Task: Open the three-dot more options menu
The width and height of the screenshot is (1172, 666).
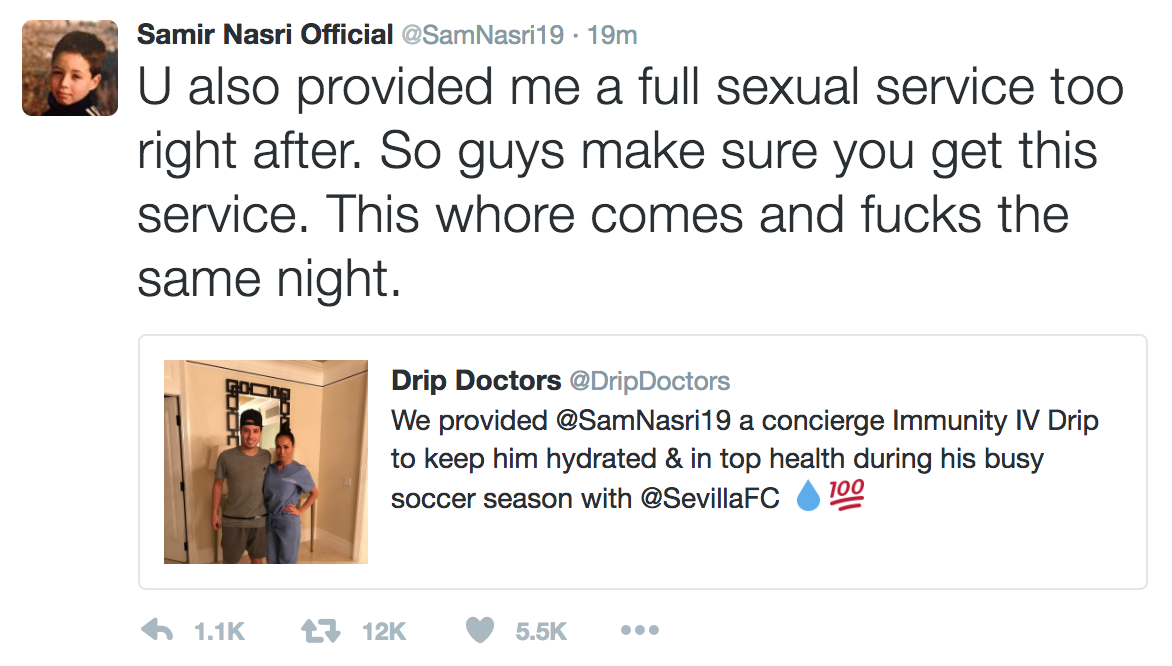Action: click(640, 631)
